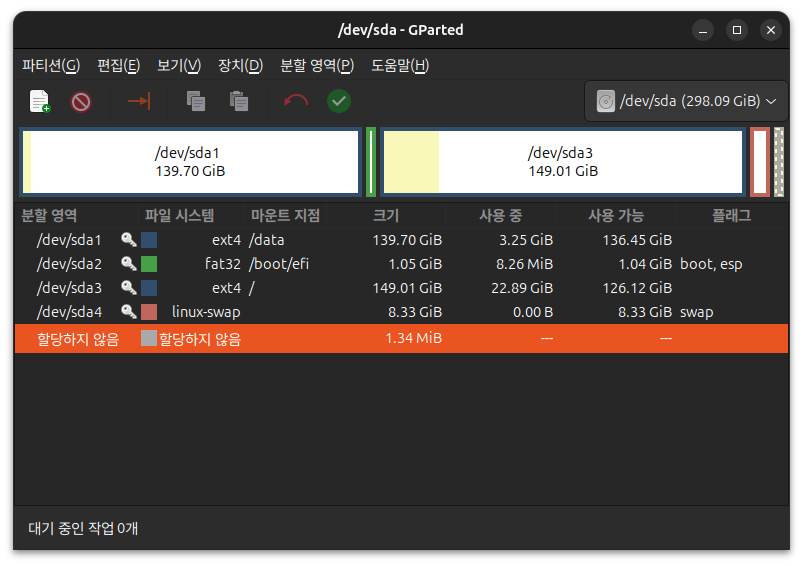
Task: Click the blue ext4 swatch for /dev/sda3
Action: click(149, 288)
